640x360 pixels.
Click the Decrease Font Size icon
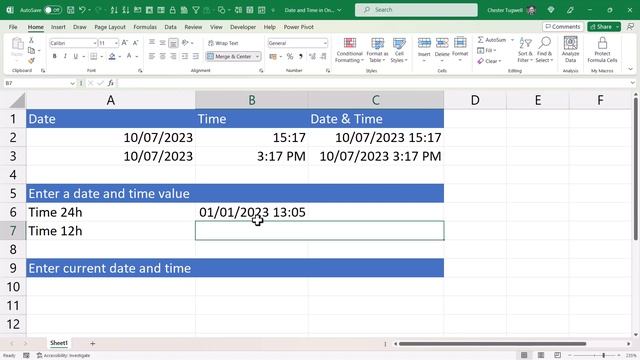136,42
